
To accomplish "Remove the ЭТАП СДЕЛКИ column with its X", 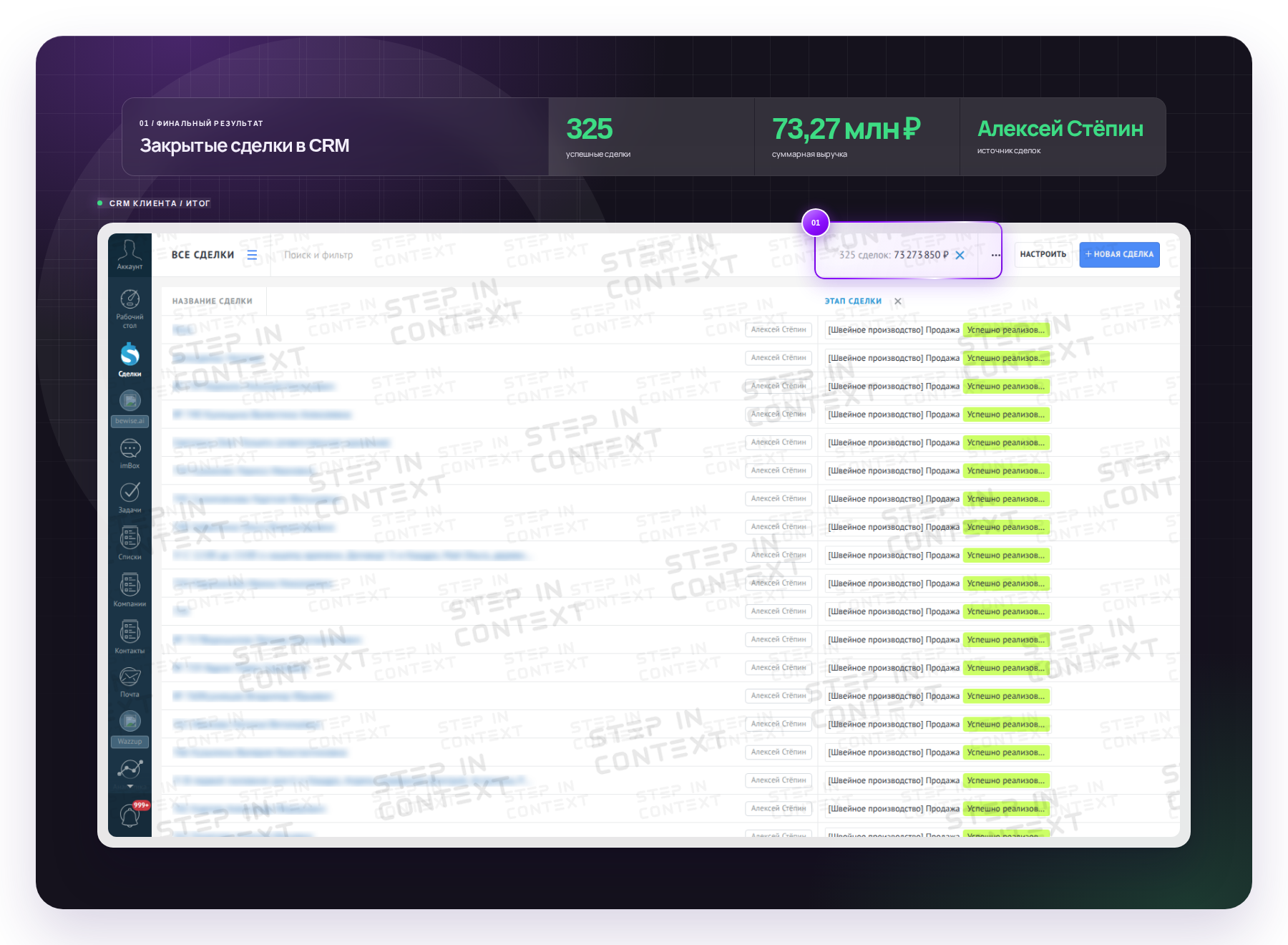I will pyautogui.click(x=898, y=301).
